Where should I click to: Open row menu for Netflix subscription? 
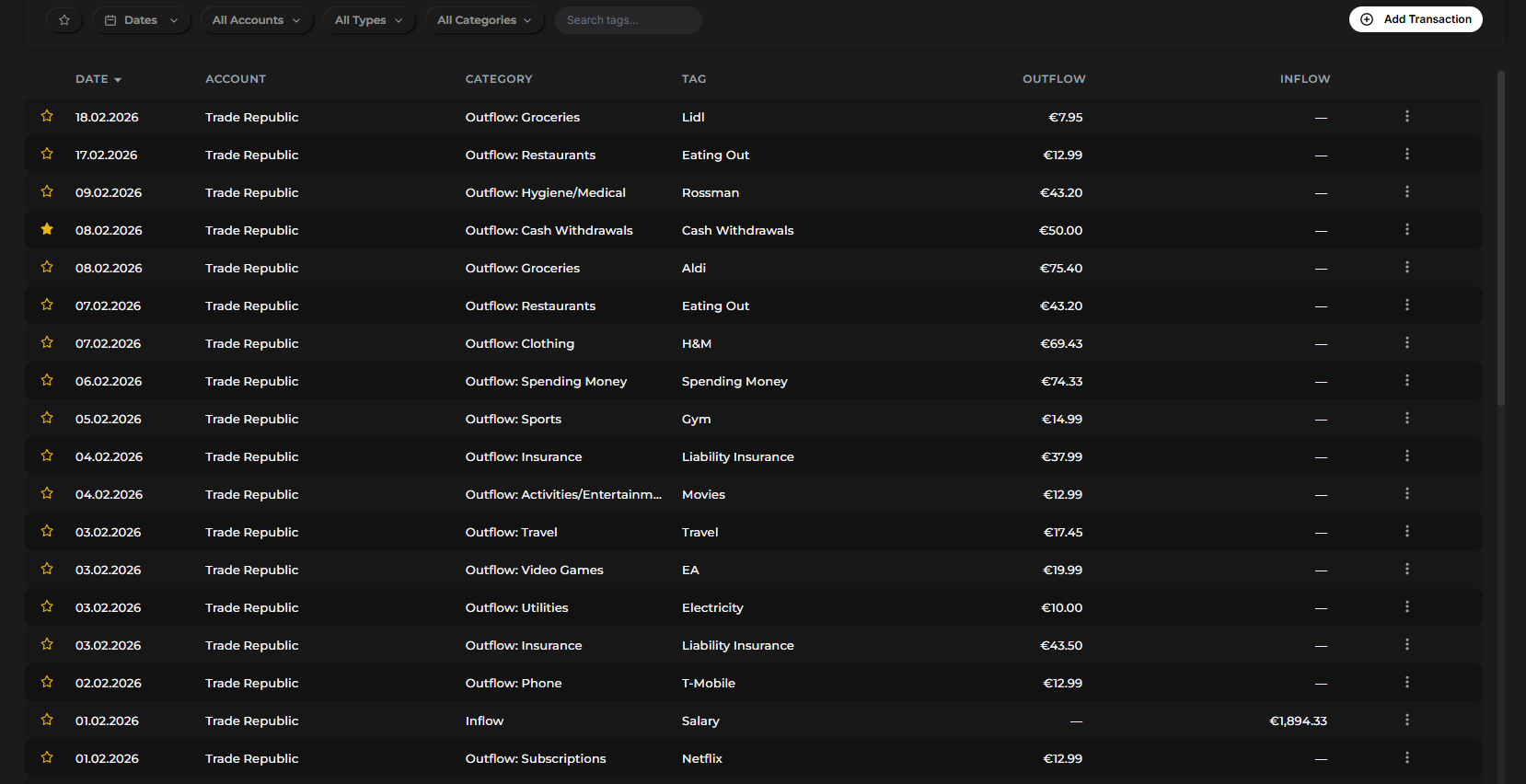click(1406, 758)
